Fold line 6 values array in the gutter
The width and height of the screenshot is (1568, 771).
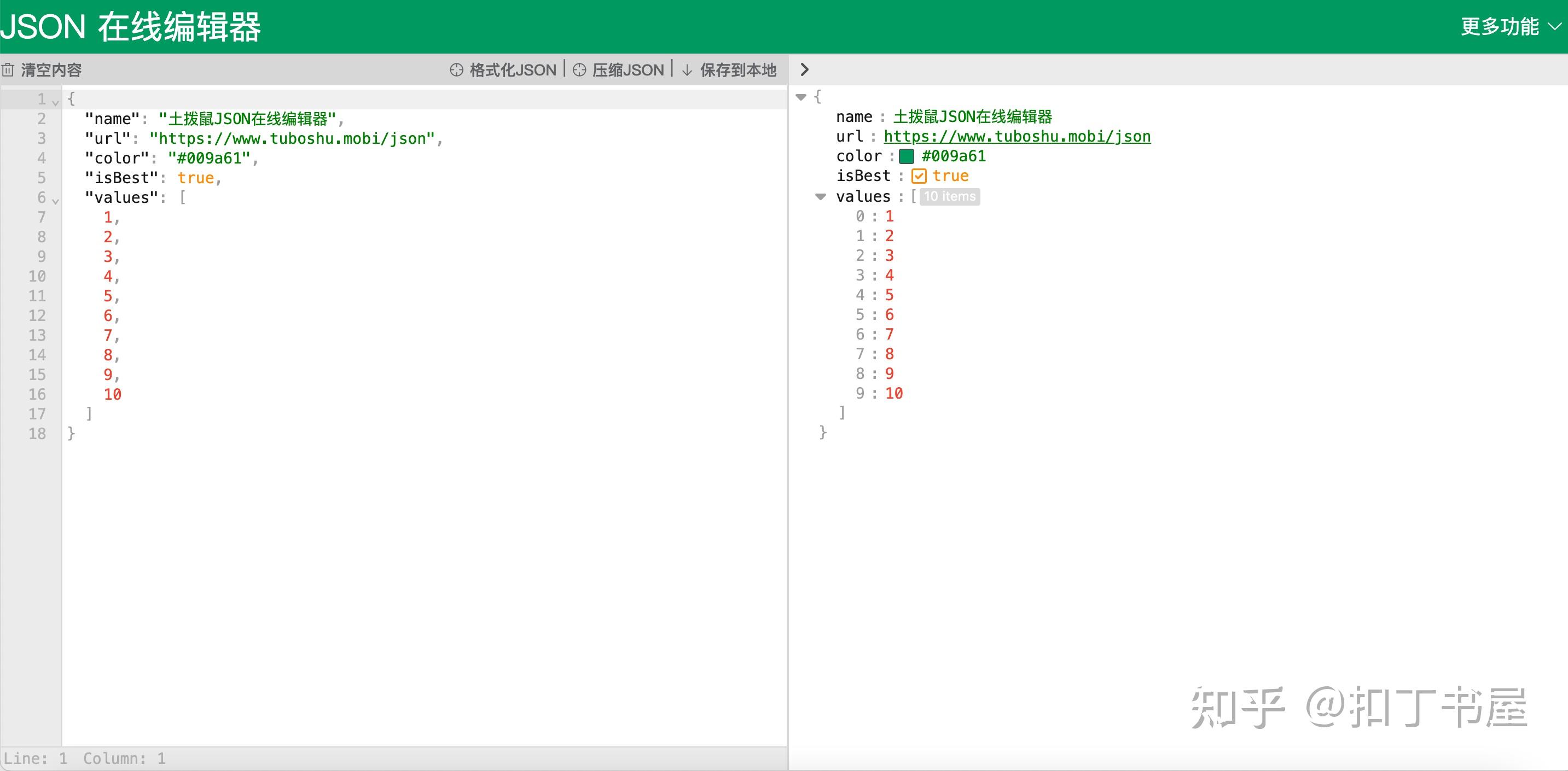[55, 201]
